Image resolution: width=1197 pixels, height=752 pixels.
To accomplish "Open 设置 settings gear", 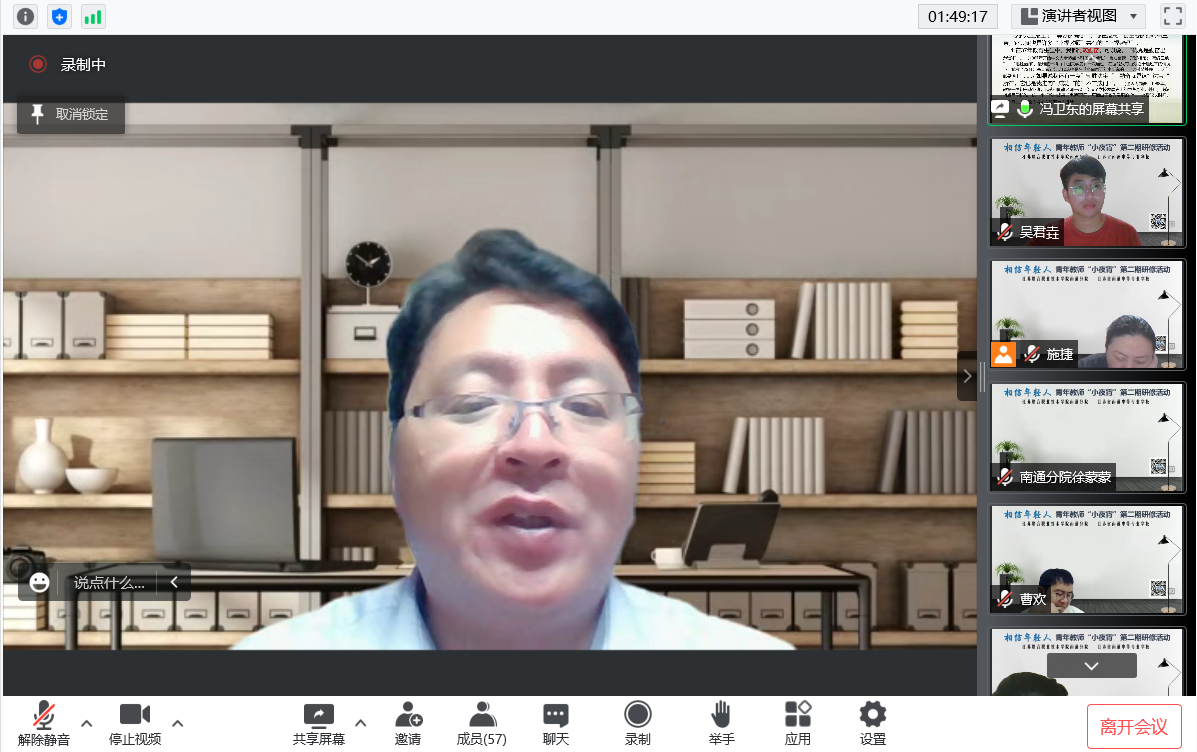I will click(873, 723).
